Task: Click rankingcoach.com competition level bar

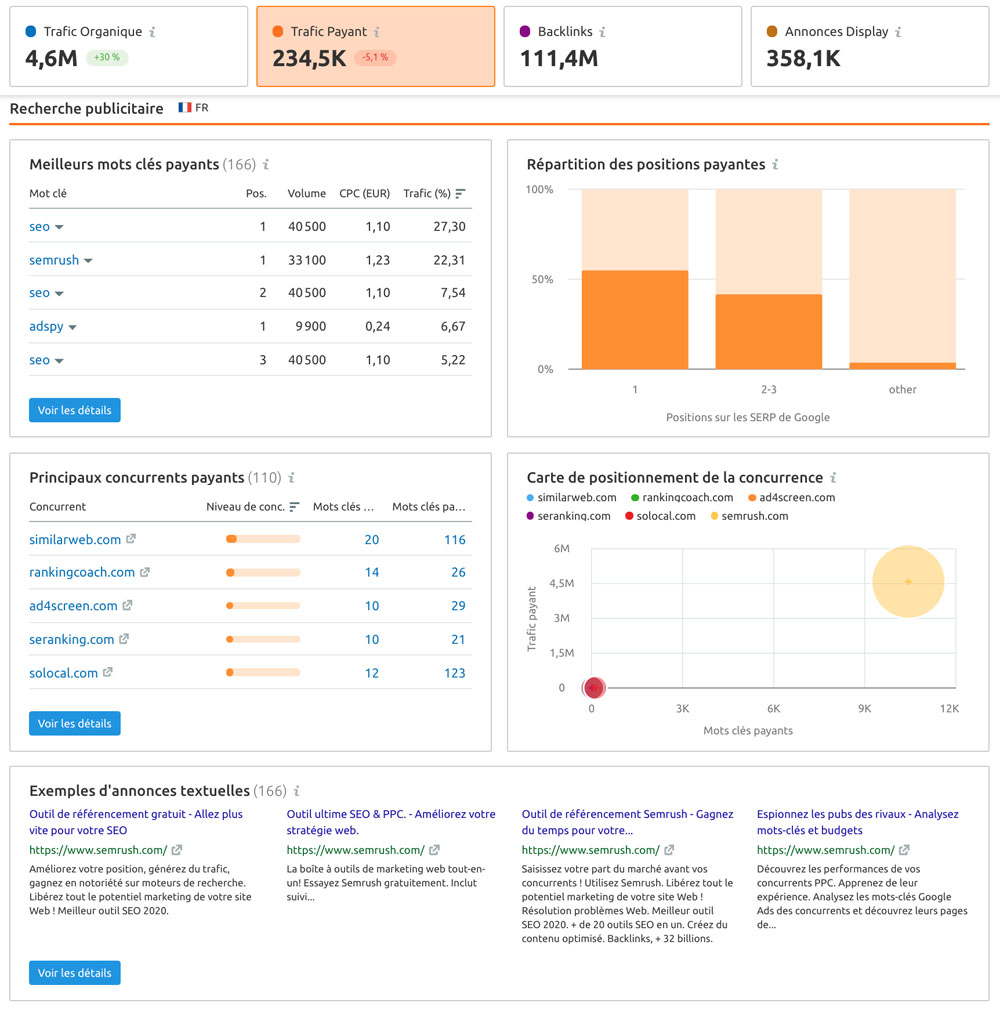Action: point(263,572)
